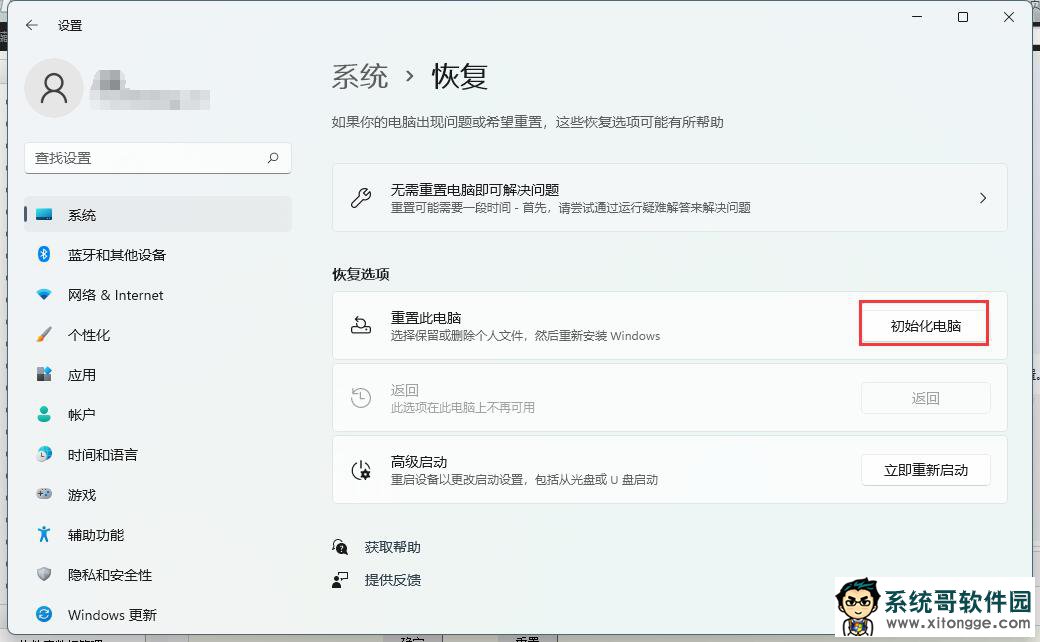Click the 立即重新启动 button
This screenshot has height=642, width=1040.
pos(925,470)
